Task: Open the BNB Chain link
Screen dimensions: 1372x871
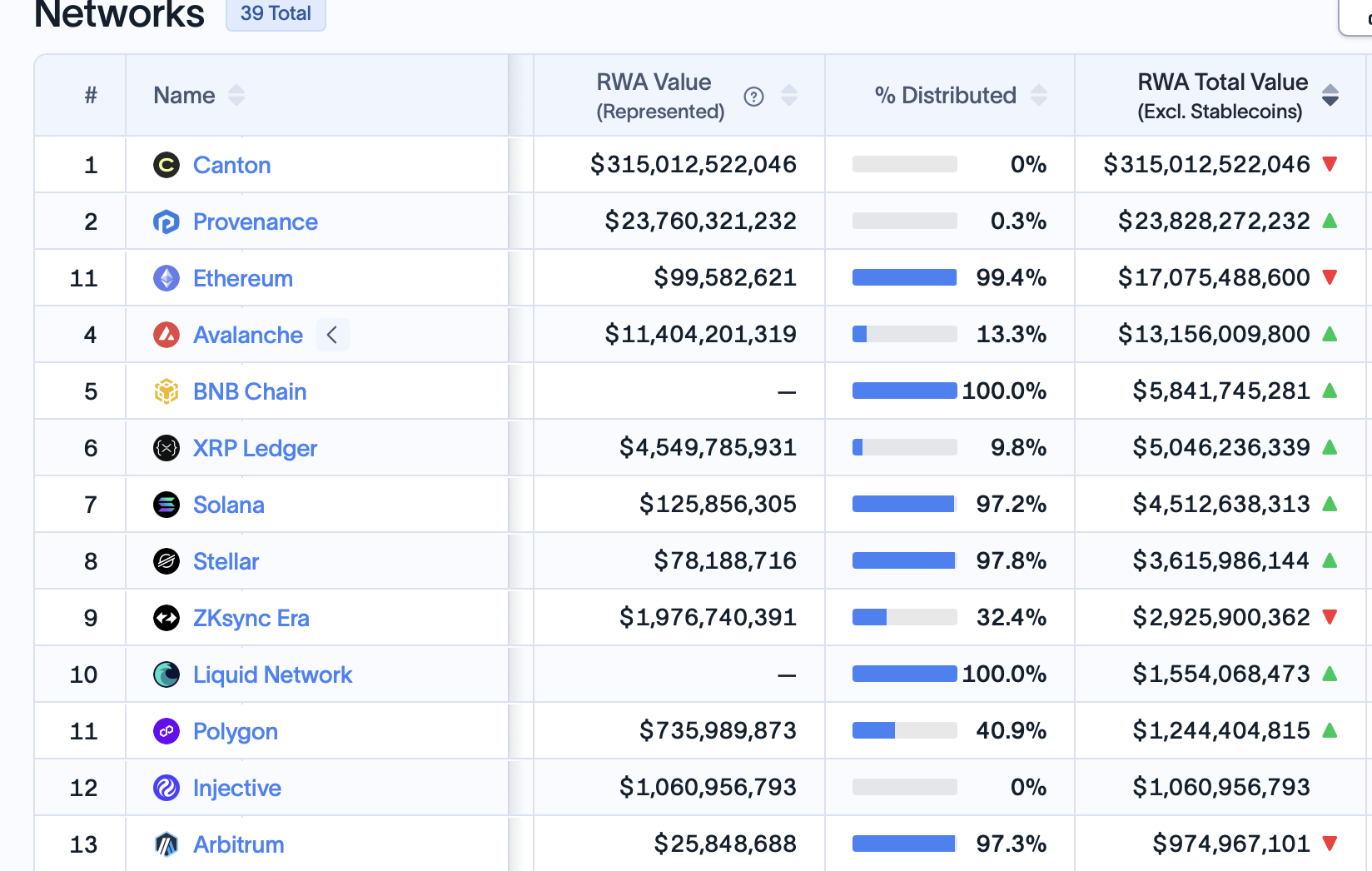Action: click(250, 391)
